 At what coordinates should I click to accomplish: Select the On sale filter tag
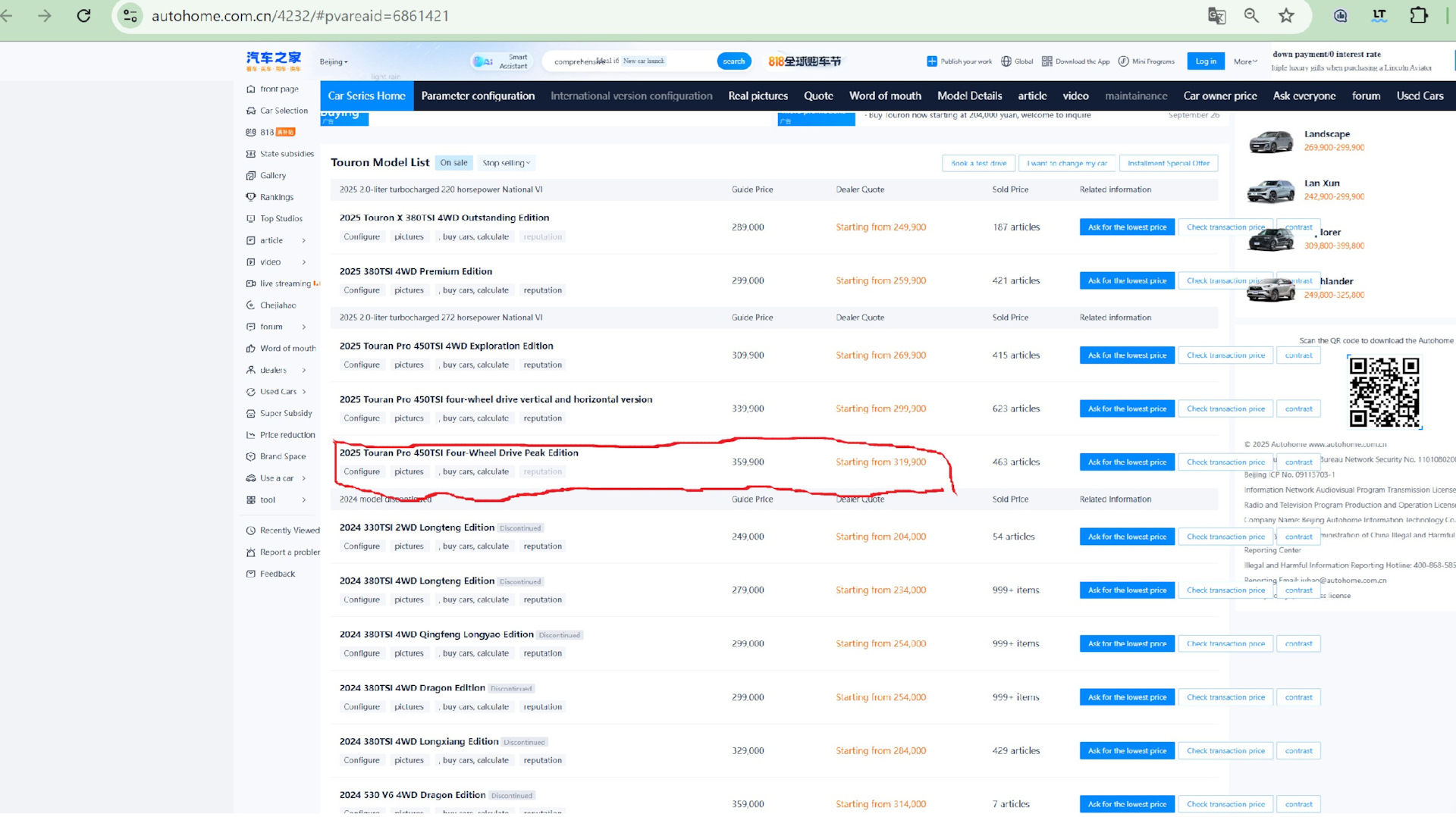[x=453, y=163]
